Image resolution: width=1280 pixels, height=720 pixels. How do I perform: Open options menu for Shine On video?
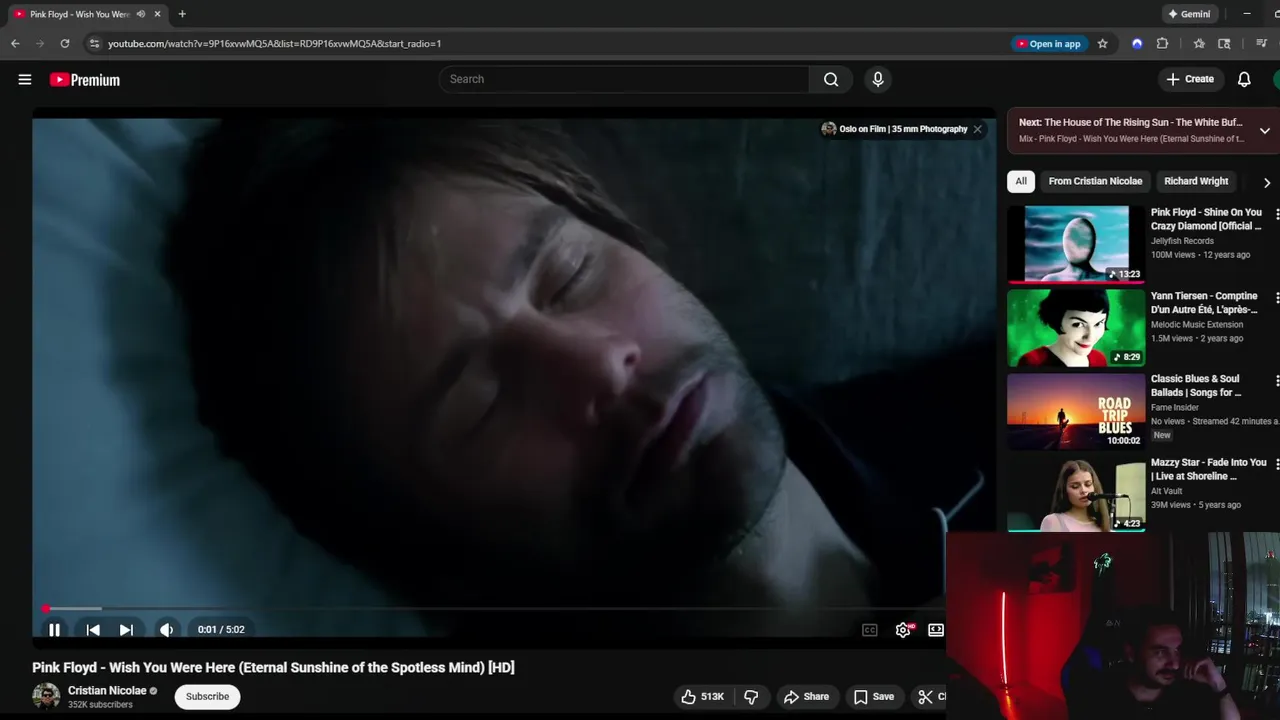1277,214
